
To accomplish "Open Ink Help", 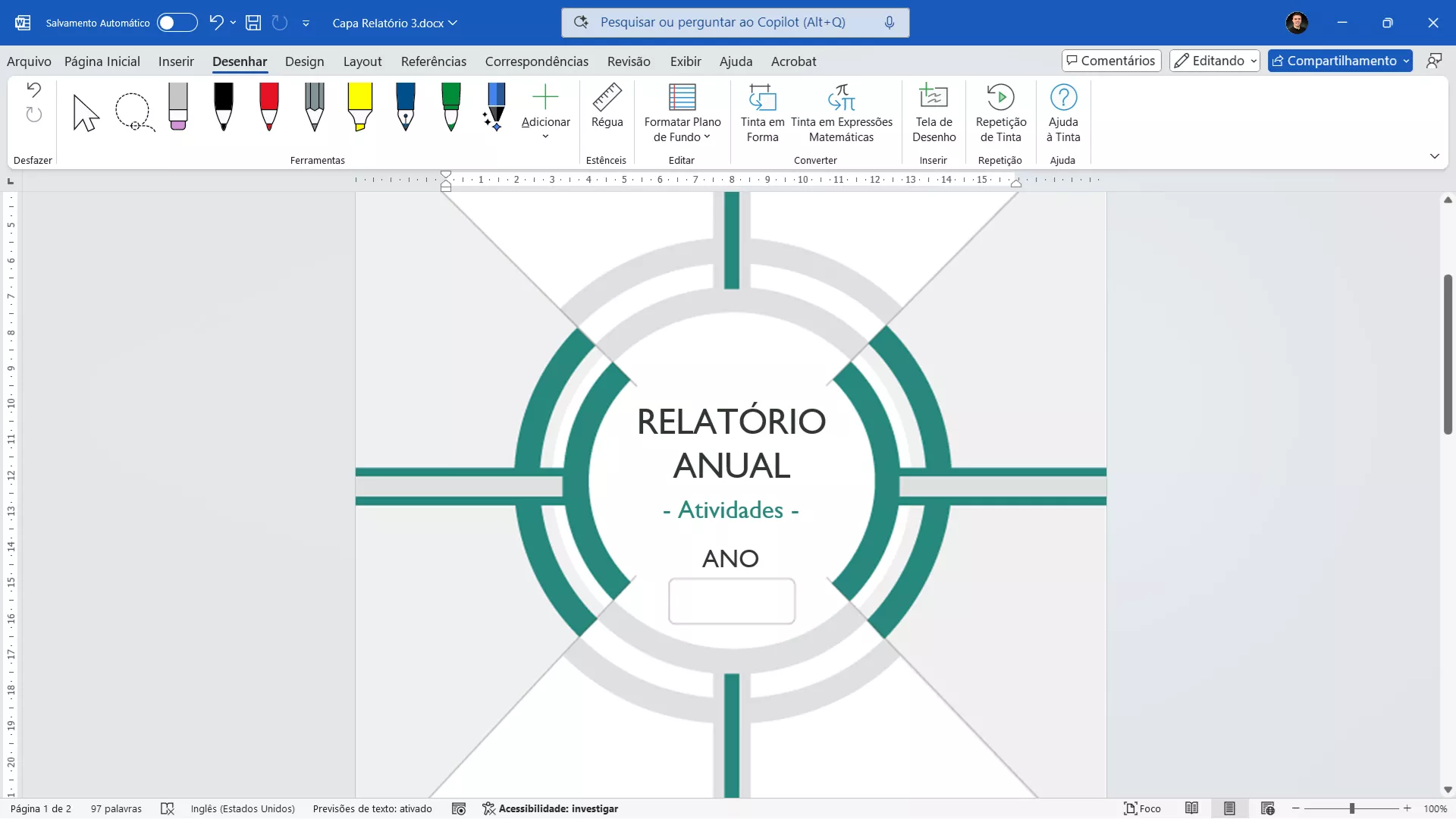I will (1062, 113).
